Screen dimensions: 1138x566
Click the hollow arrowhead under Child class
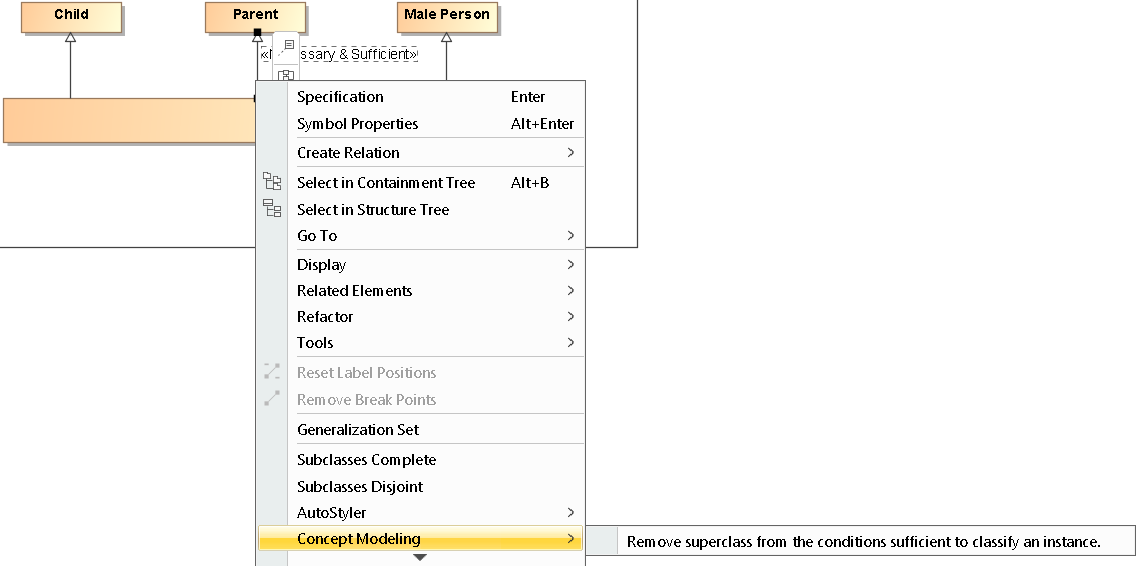[71, 37]
